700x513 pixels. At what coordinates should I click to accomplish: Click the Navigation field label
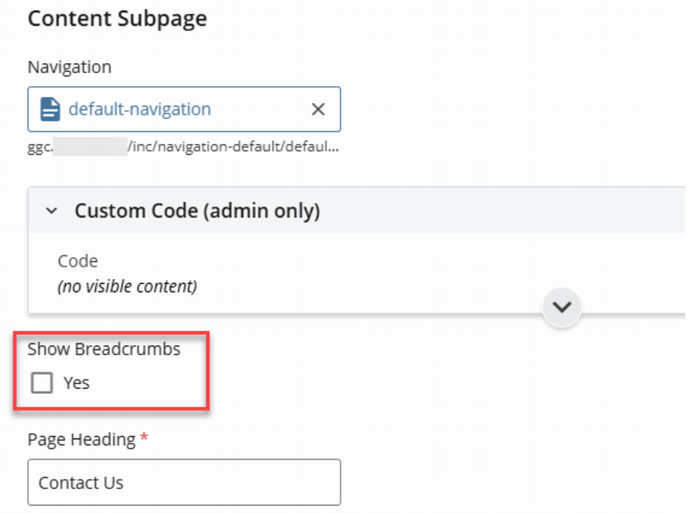(69, 67)
